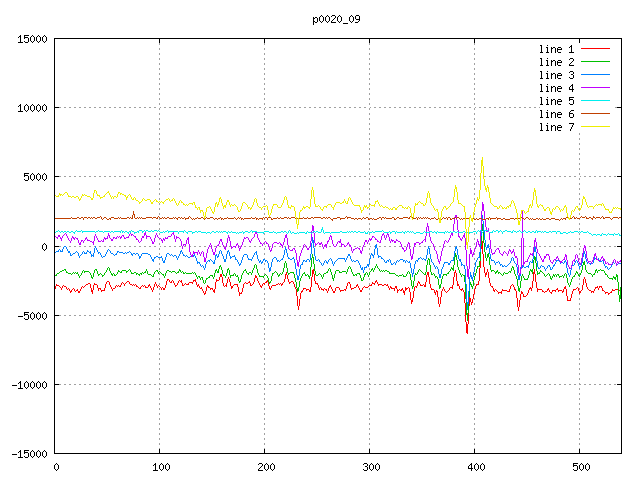Click the 5000 y-axis tick label
Viewport: 640px width, 480px height.
(35, 177)
